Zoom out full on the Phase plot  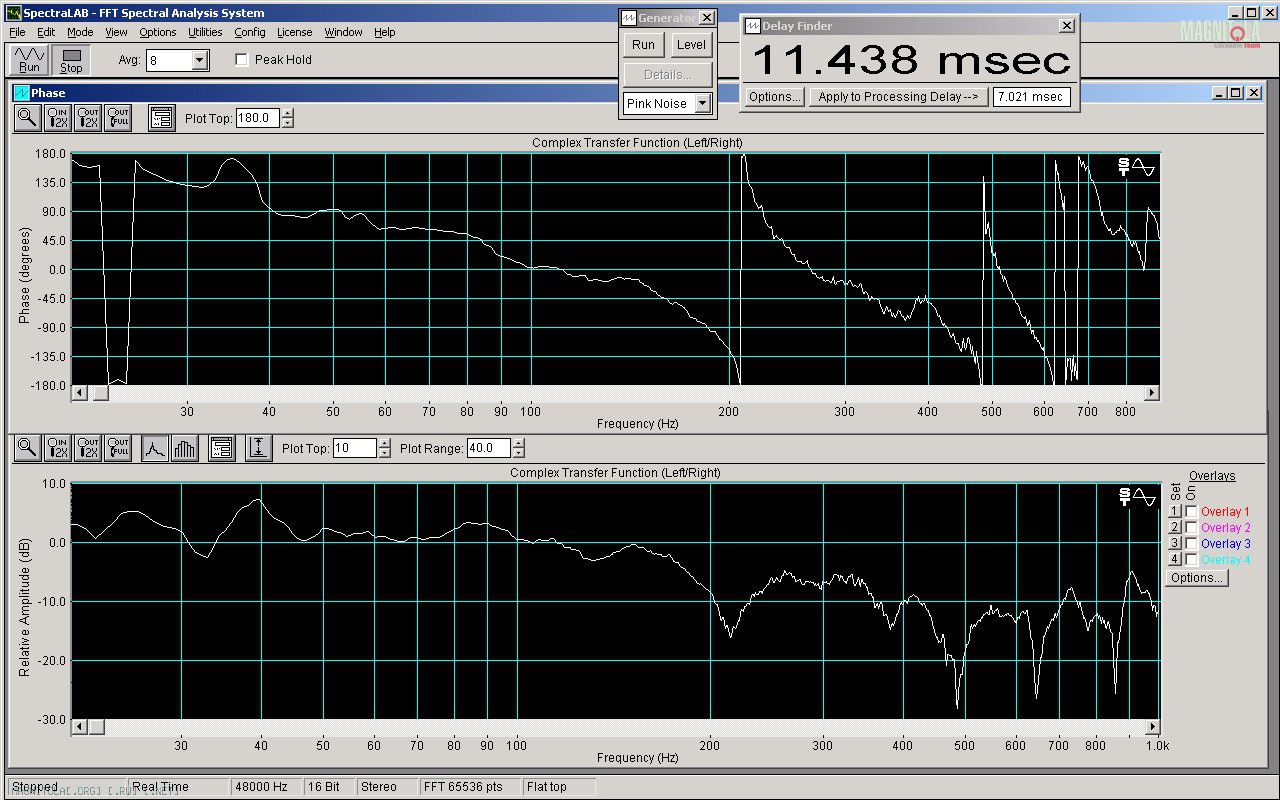(118, 118)
